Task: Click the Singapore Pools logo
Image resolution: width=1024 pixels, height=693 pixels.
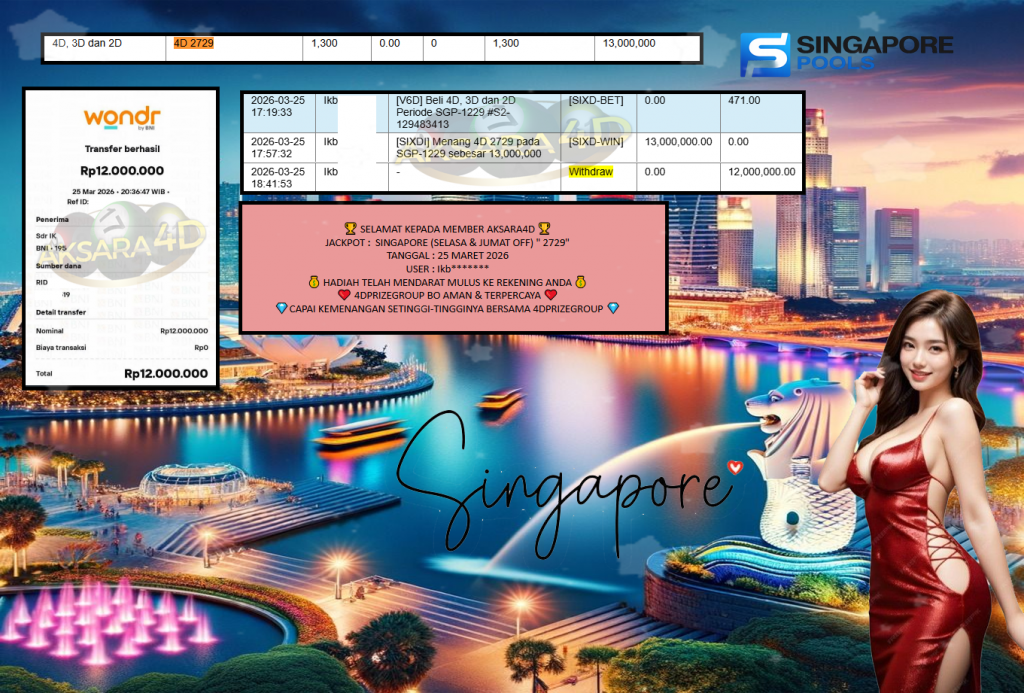Action: point(845,52)
